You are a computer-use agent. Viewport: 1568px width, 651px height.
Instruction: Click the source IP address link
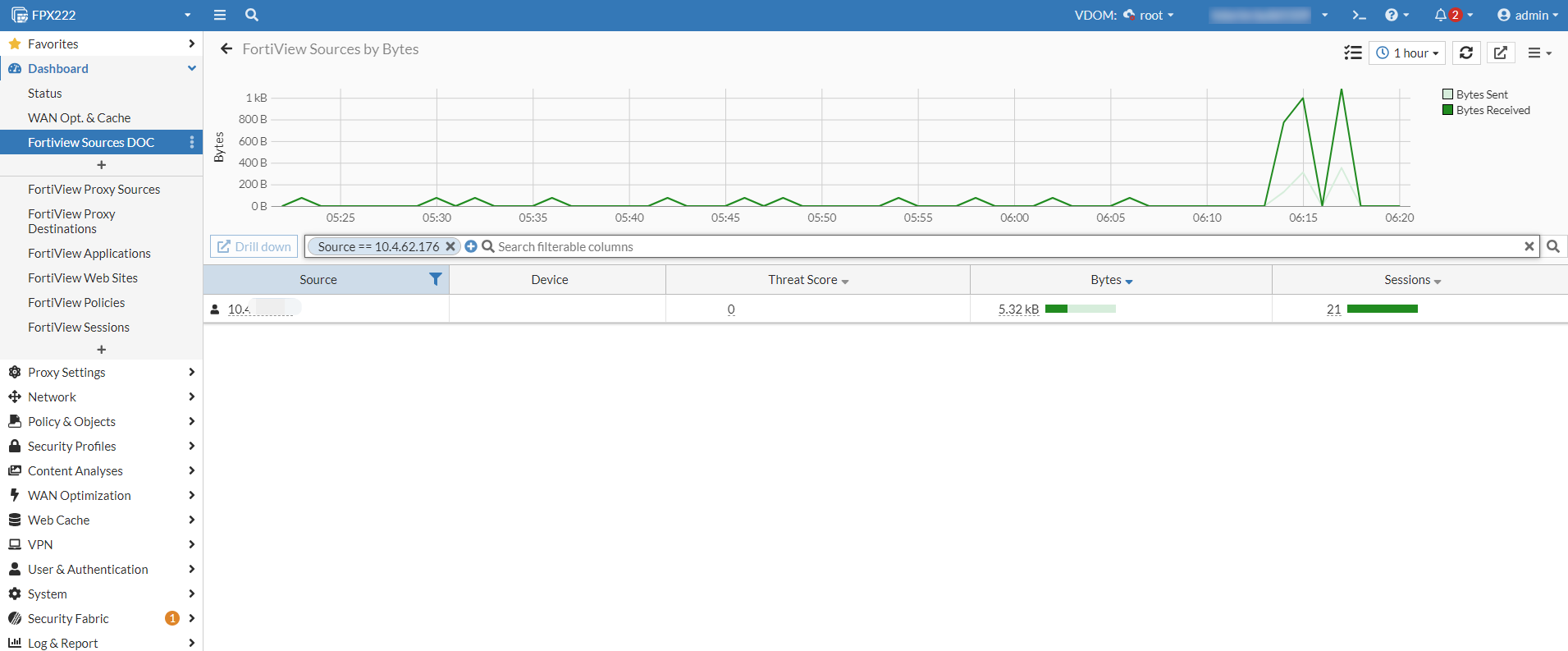pyautogui.click(x=263, y=309)
